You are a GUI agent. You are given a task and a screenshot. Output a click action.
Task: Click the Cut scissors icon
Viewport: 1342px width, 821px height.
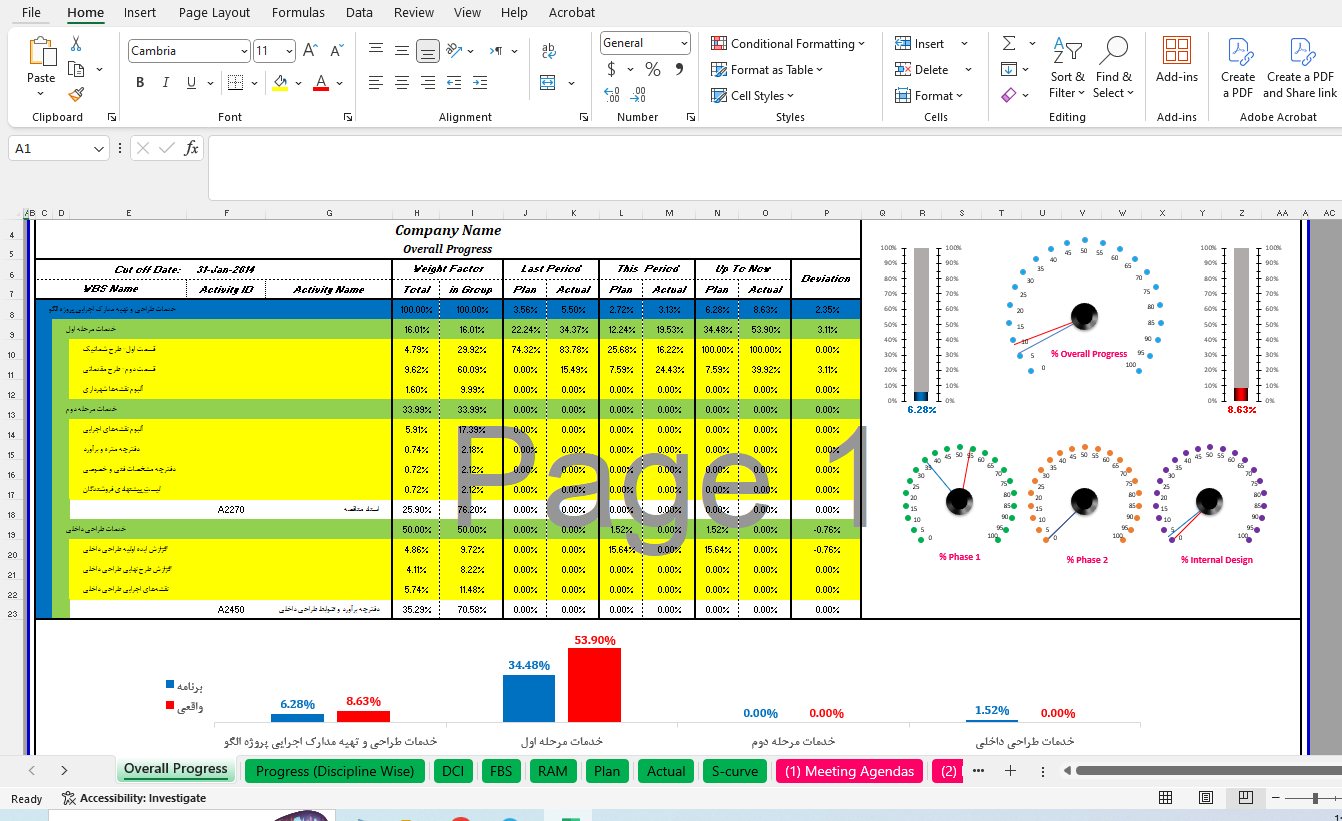pyautogui.click(x=76, y=44)
